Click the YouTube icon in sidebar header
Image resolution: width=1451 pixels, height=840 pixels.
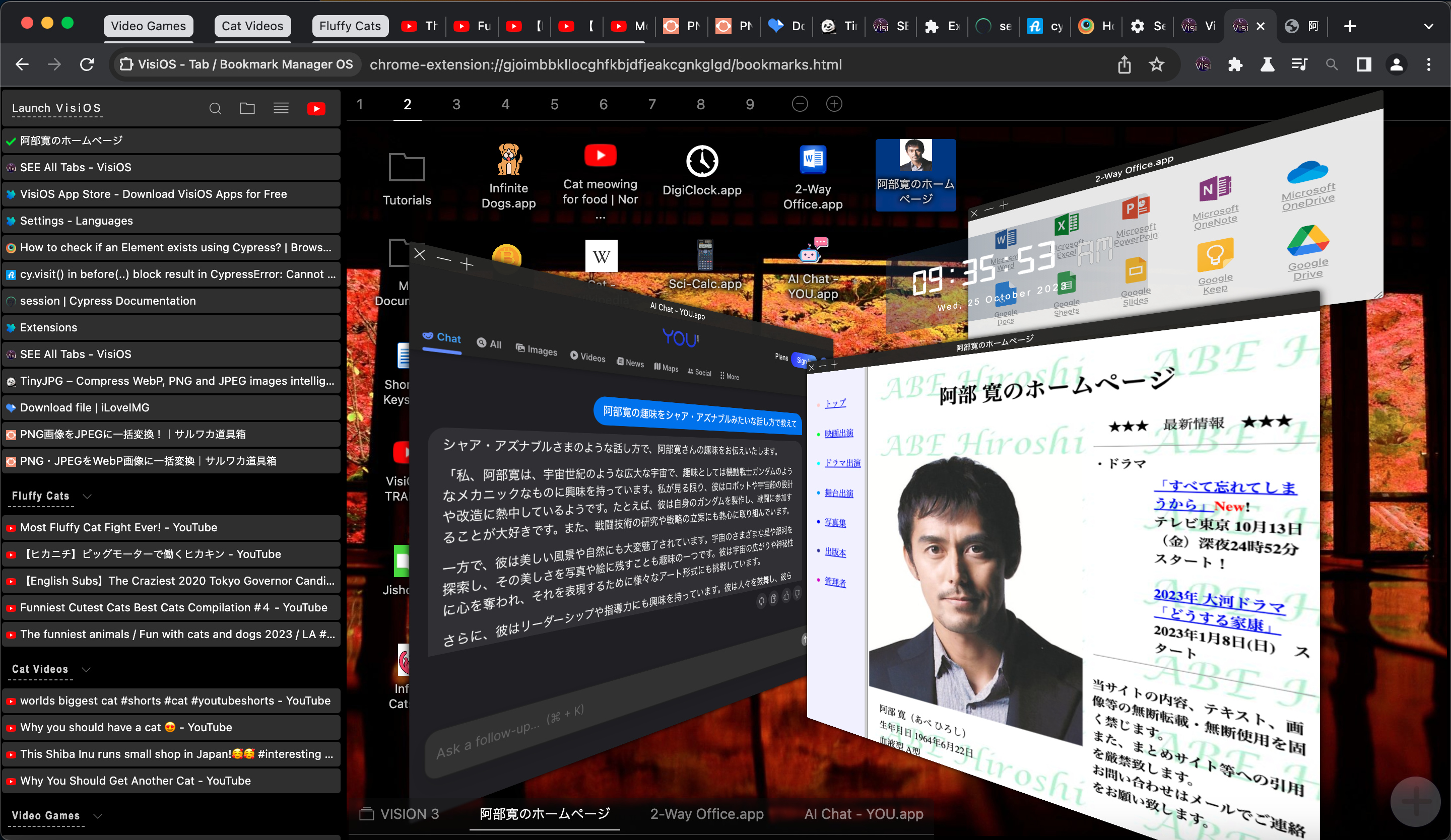pyautogui.click(x=316, y=108)
